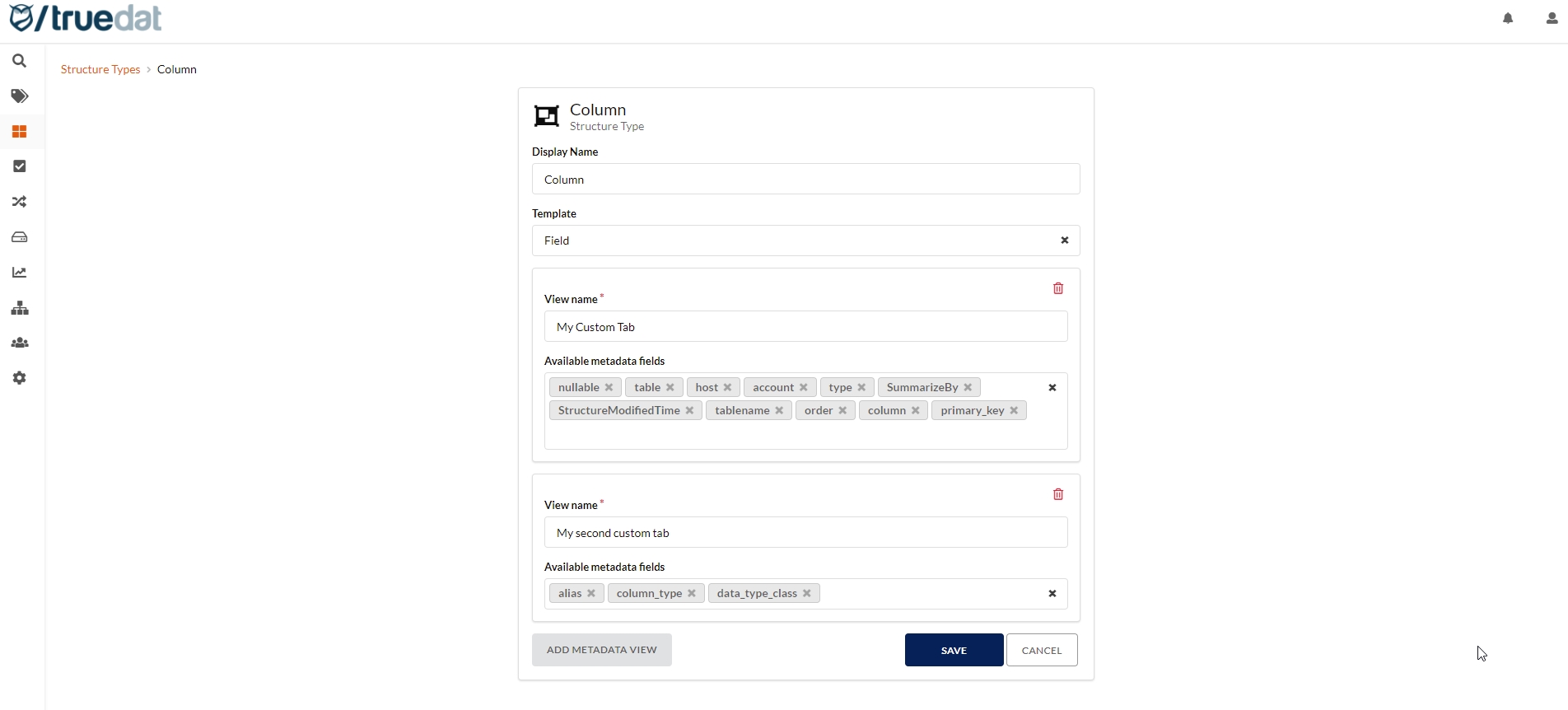Open the settings gear sidebar icon
The width and height of the screenshot is (1568, 710).
(20, 378)
